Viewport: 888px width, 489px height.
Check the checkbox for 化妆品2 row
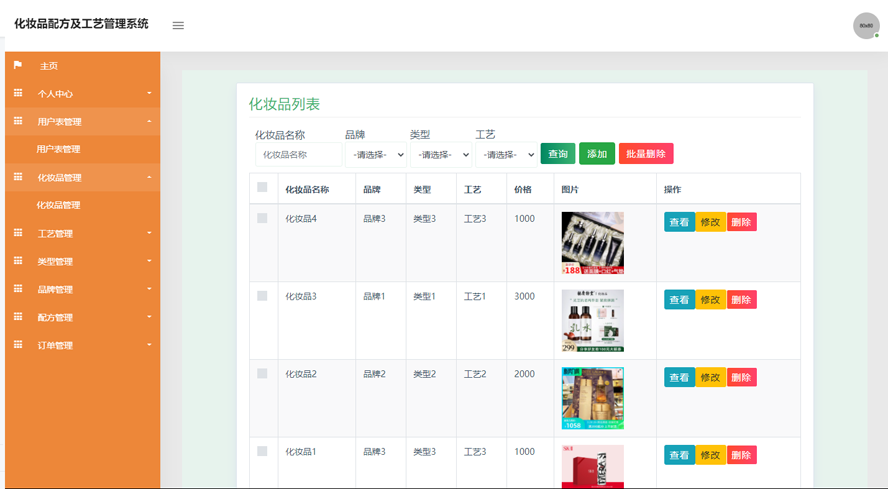[262, 373]
